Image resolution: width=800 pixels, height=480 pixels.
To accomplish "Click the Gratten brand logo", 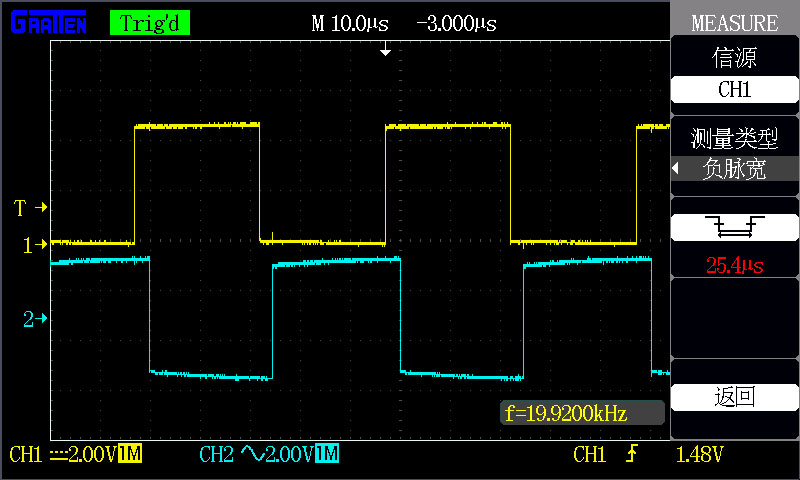I will (x=49, y=22).
